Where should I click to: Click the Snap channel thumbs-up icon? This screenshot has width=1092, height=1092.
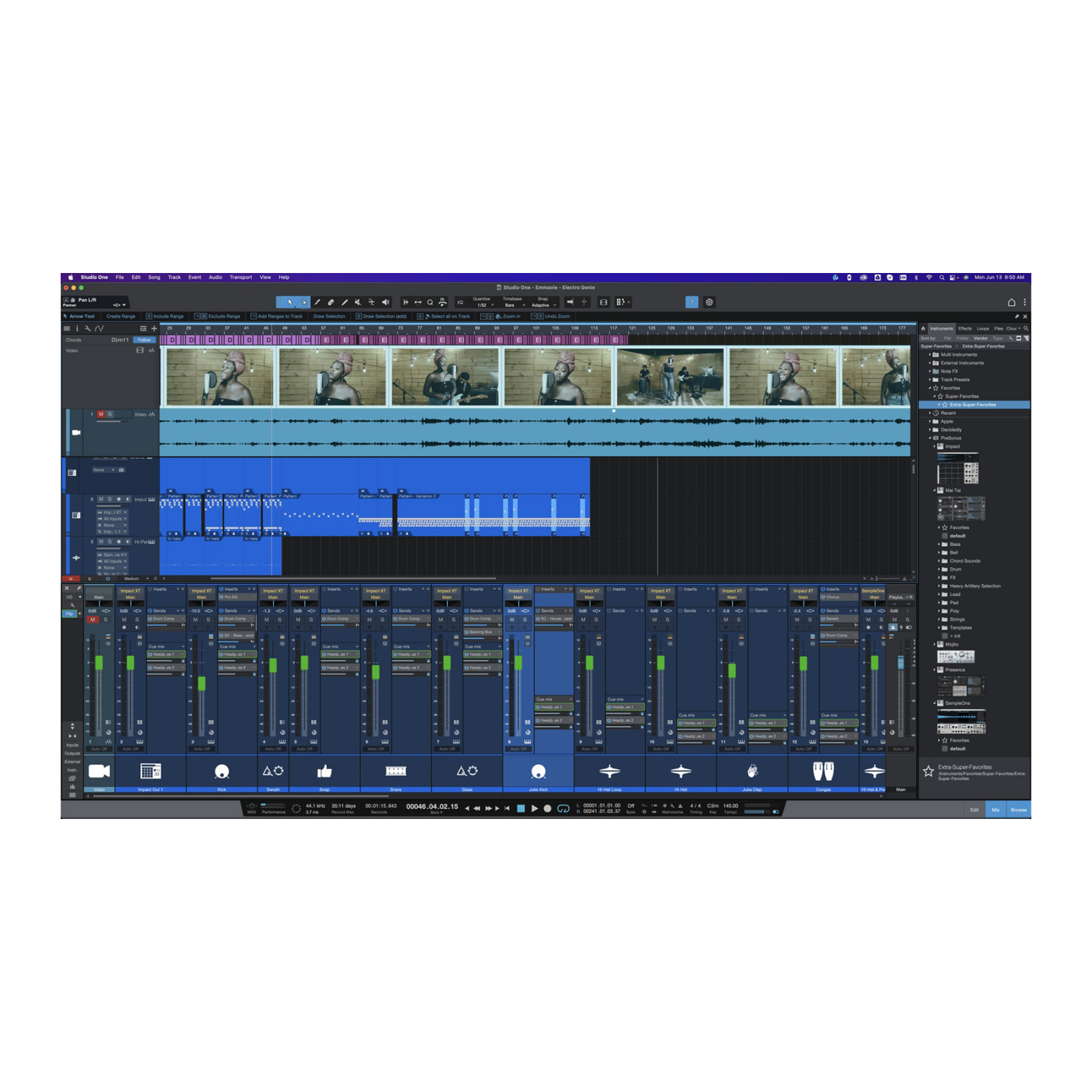(324, 771)
